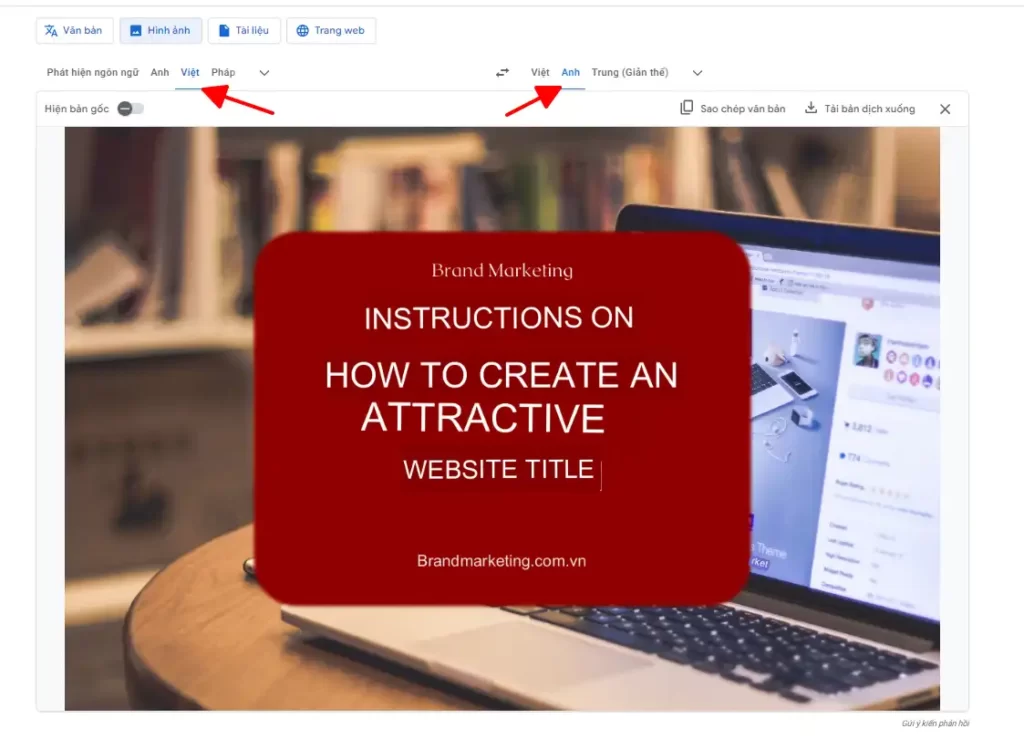Select Anh as the target language

tap(571, 72)
